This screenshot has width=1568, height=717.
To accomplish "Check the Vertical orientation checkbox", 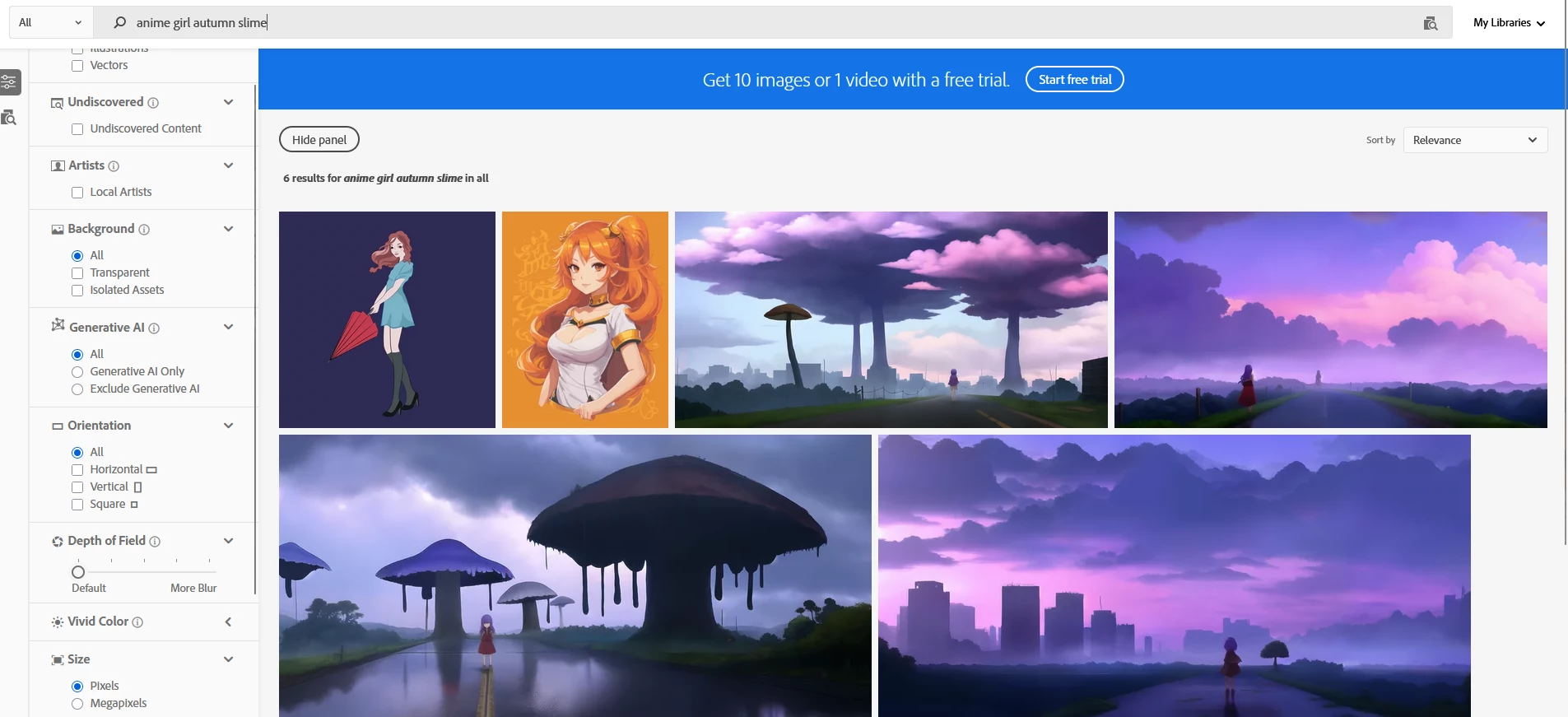I will click(77, 487).
